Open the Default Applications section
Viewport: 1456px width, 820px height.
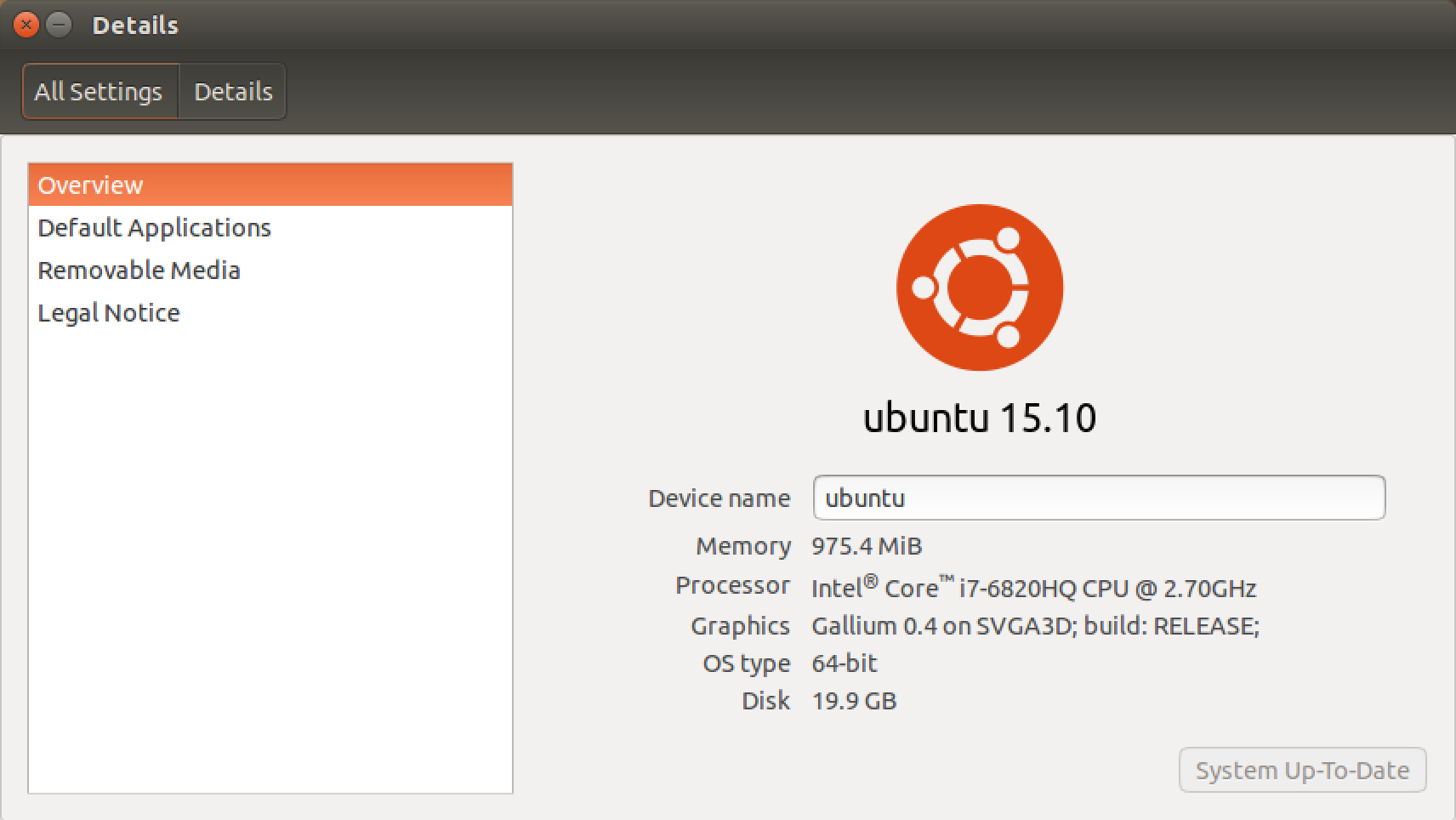pyautogui.click(x=154, y=227)
